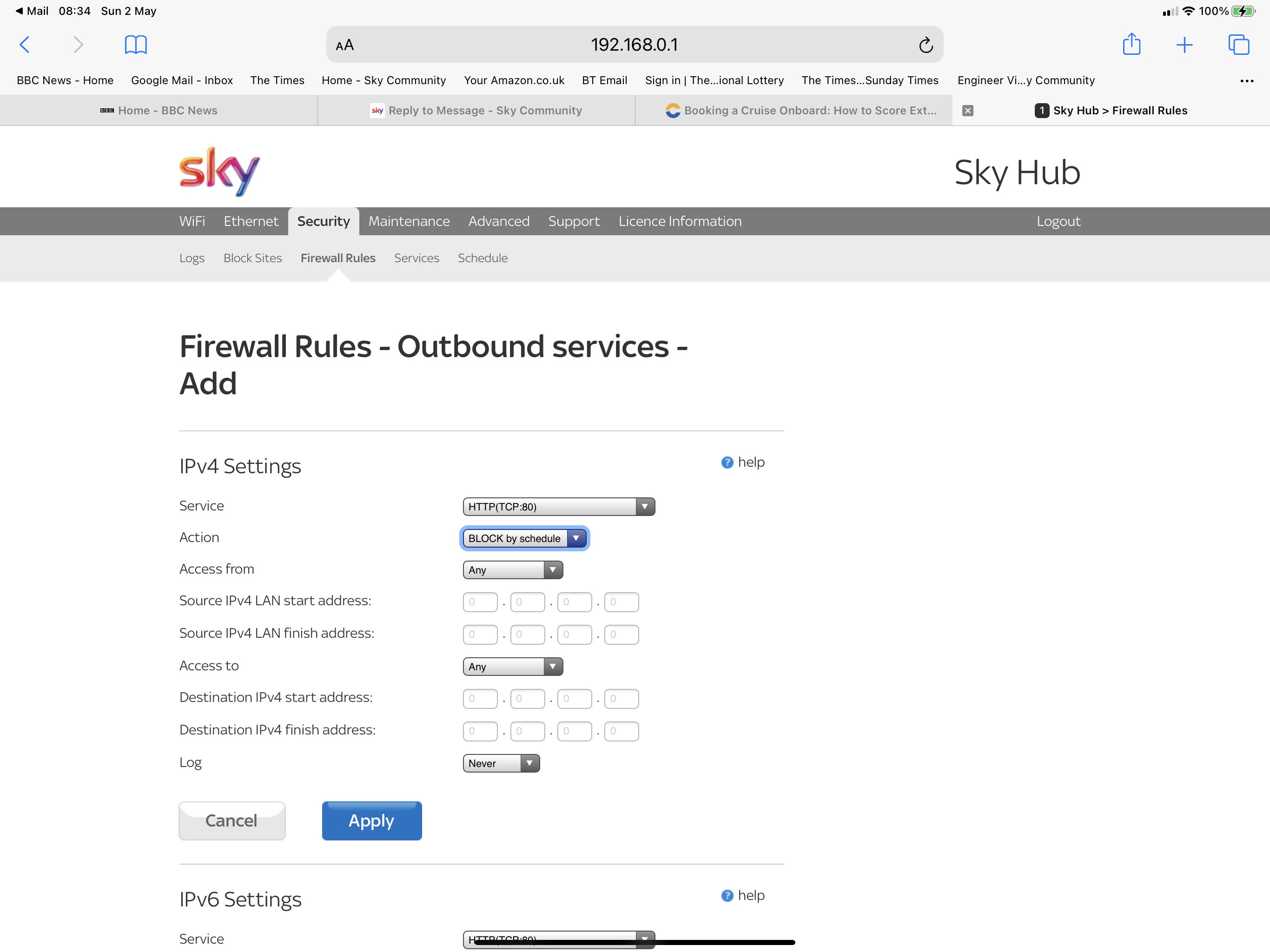The width and height of the screenshot is (1270, 952).
Task: Open a new tab with plus icon
Action: click(1184, 44)
